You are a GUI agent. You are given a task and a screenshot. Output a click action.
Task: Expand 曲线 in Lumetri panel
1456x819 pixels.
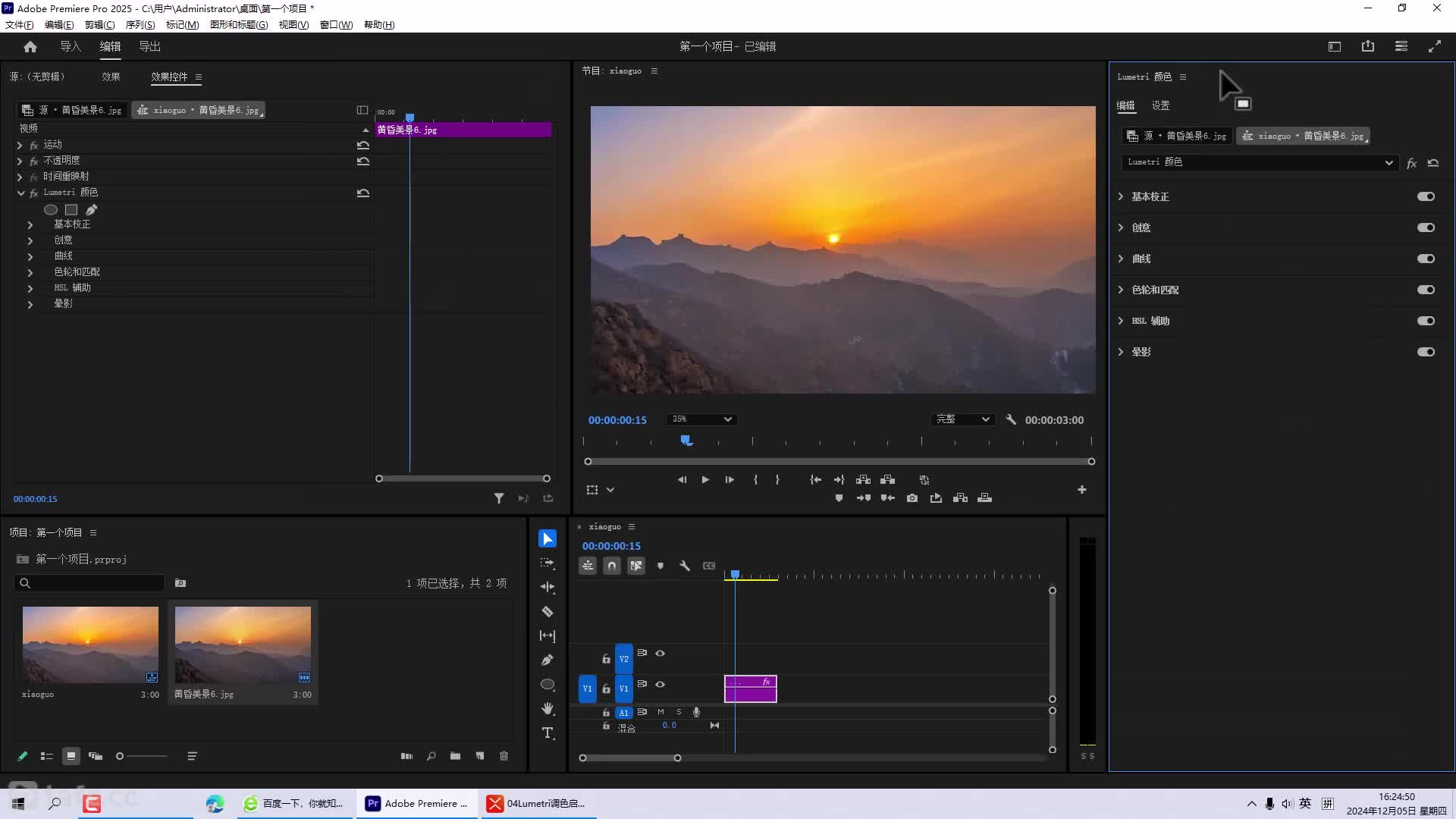(1121, 259)
